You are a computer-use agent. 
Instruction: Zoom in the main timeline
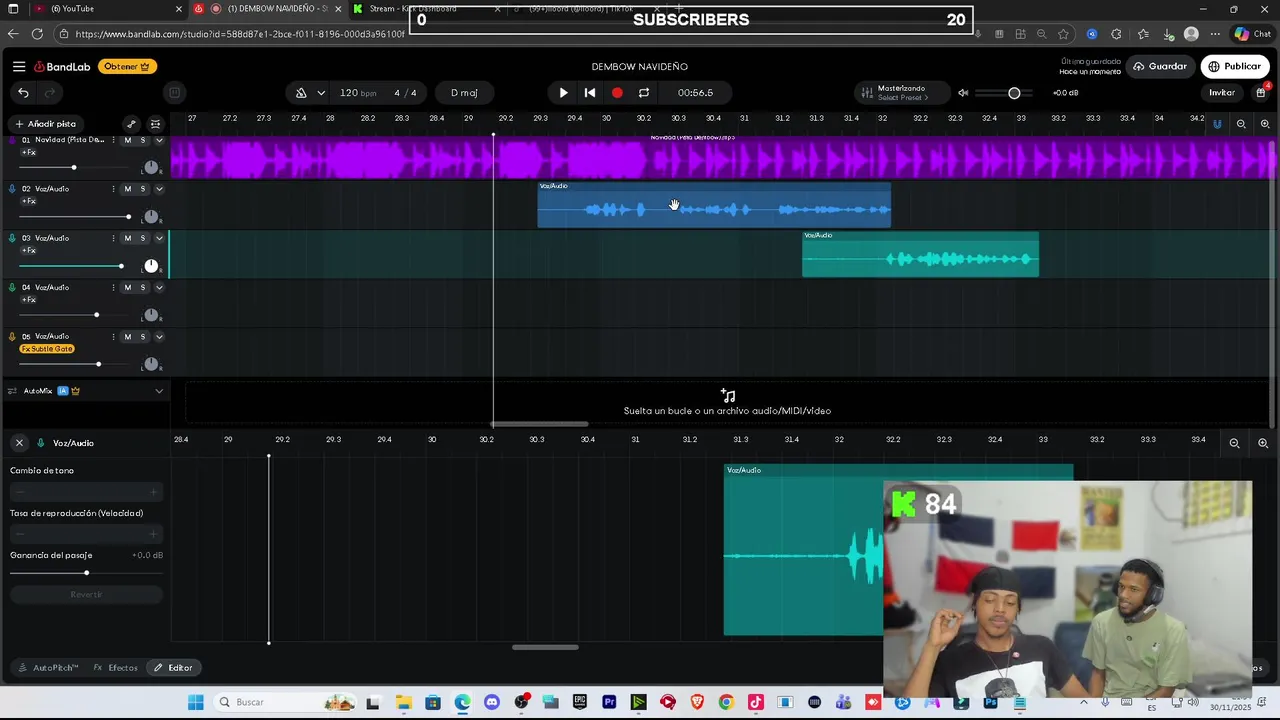click(1265, 124)
